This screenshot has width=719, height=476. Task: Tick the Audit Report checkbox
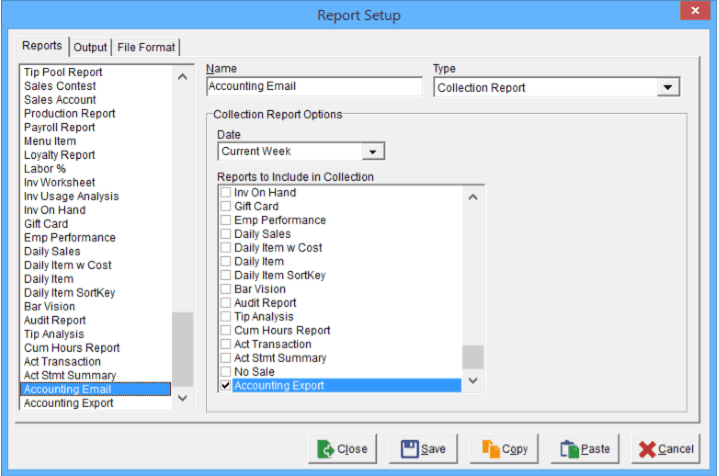pos(226,303)
